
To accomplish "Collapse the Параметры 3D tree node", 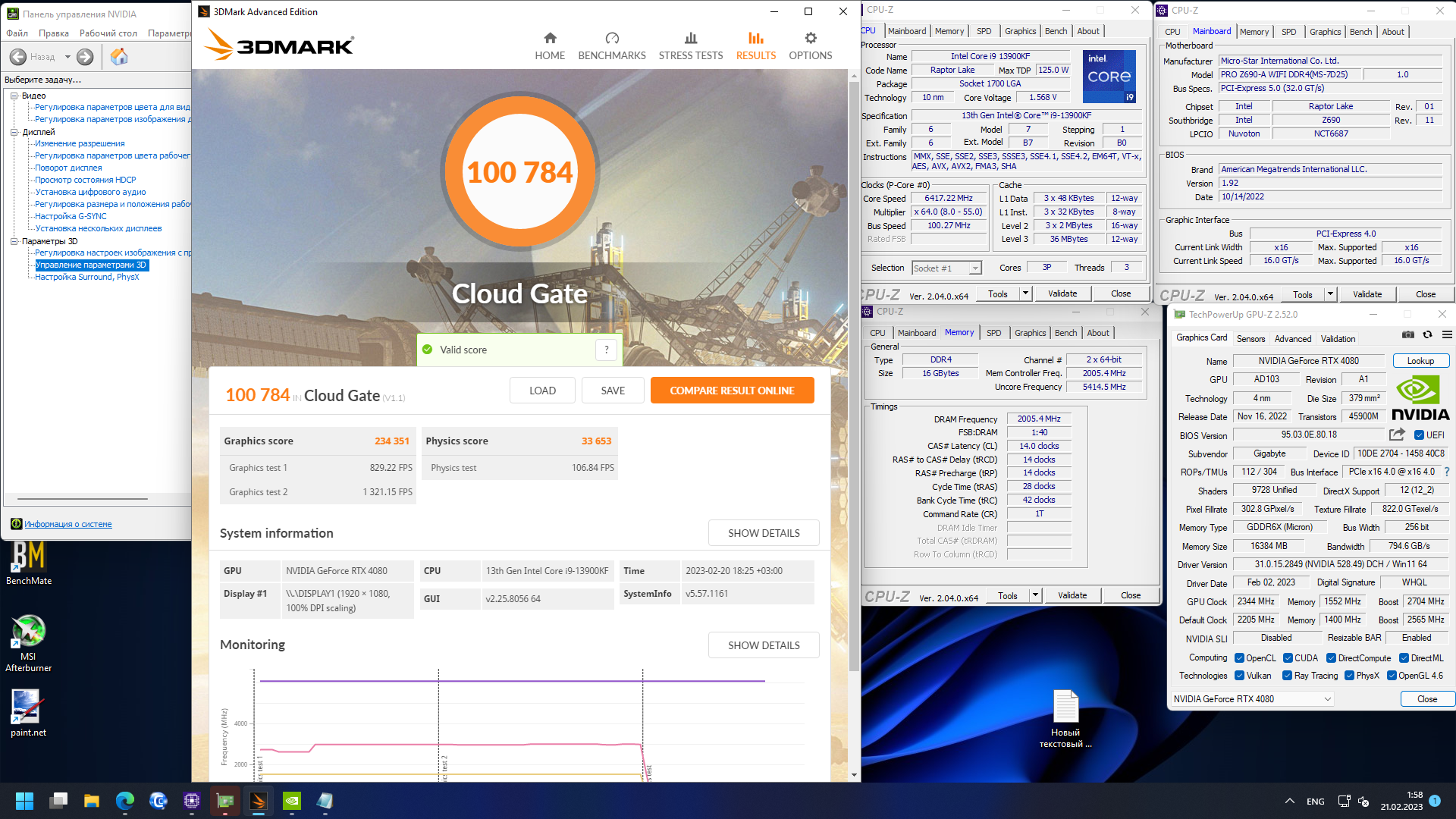I will pos(14,241).
